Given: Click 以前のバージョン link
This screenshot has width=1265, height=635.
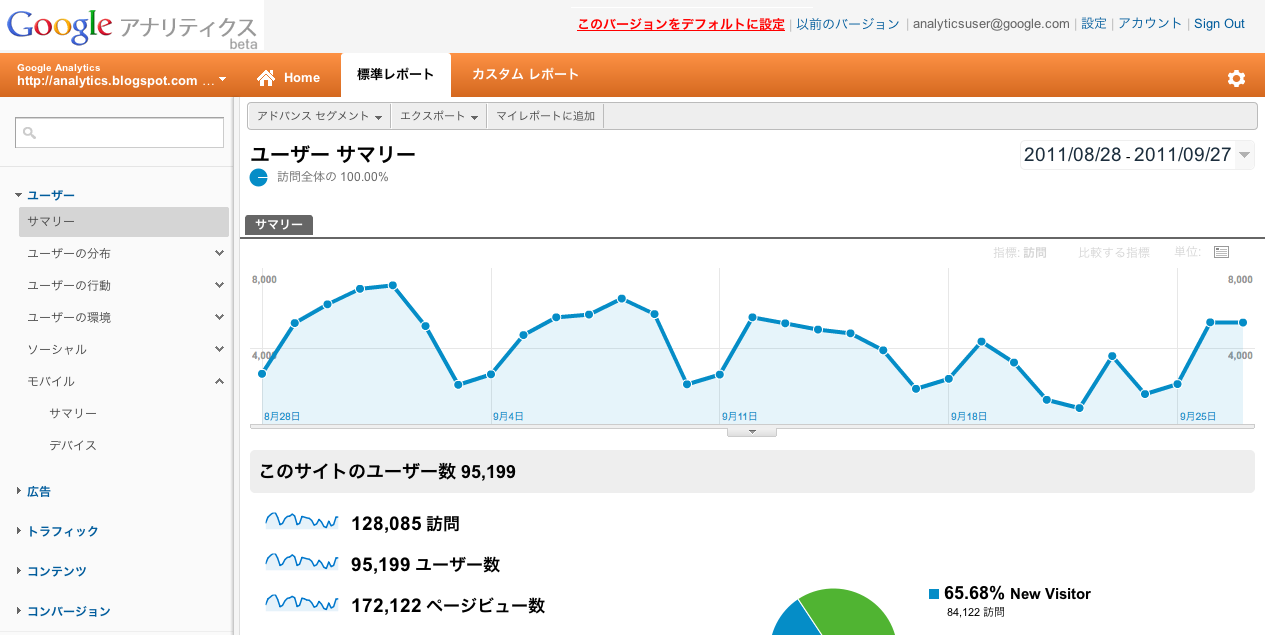Looking at the screenshot, I should coord(848,24).
